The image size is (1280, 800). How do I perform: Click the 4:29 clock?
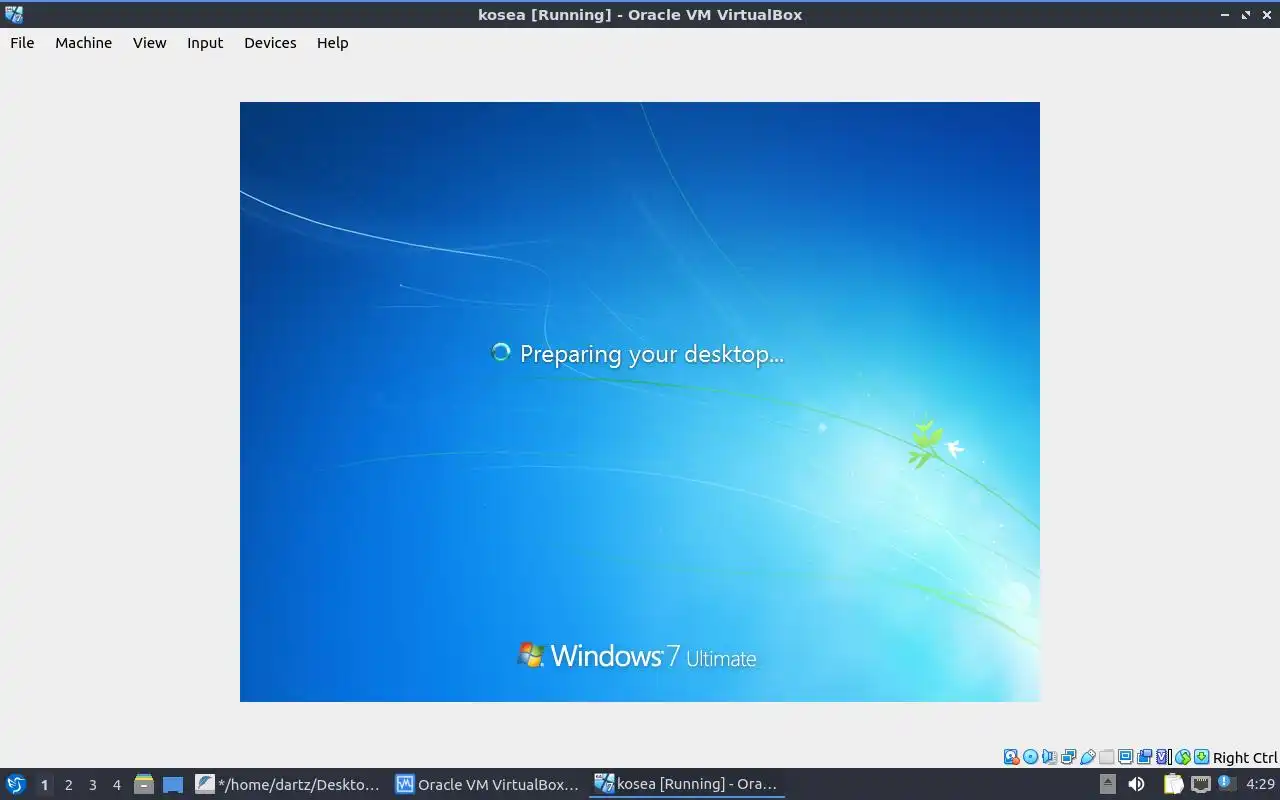coord(1260,784)
